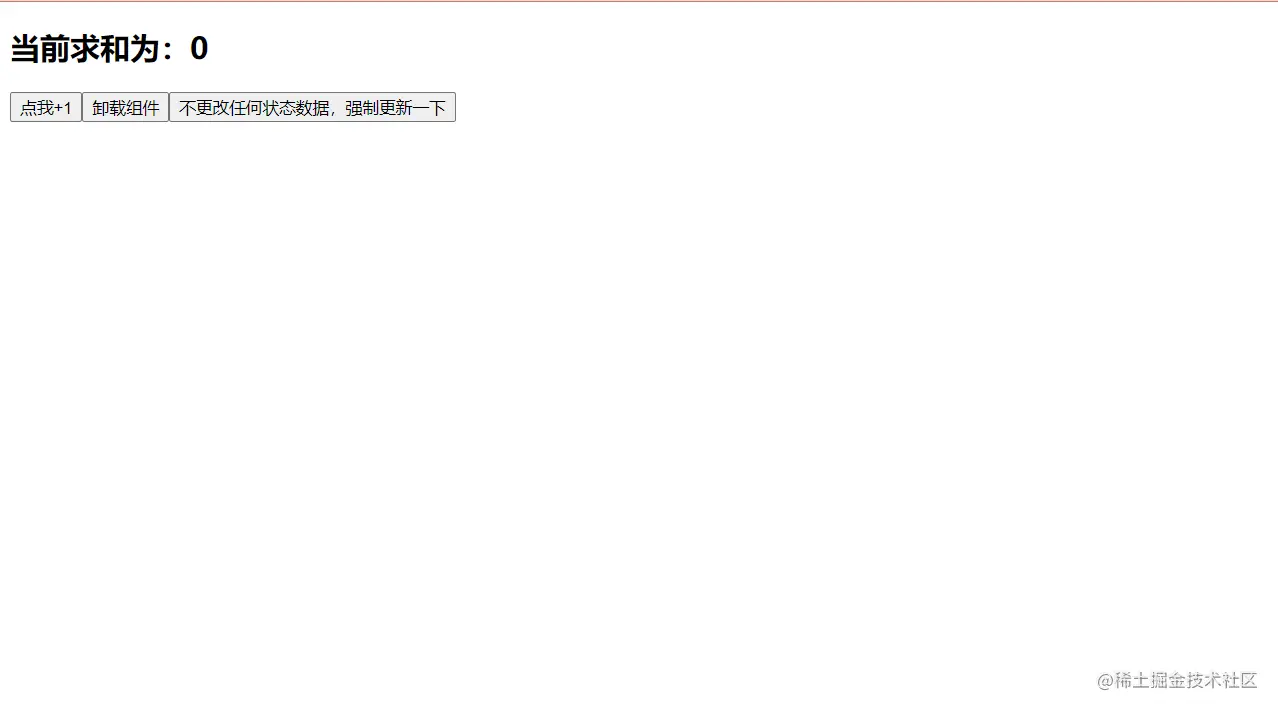Image resolution: width=1278 pixels, height=711 pixels.
Task: Click the 点我+1 button
Action: (x=46, y=107)
